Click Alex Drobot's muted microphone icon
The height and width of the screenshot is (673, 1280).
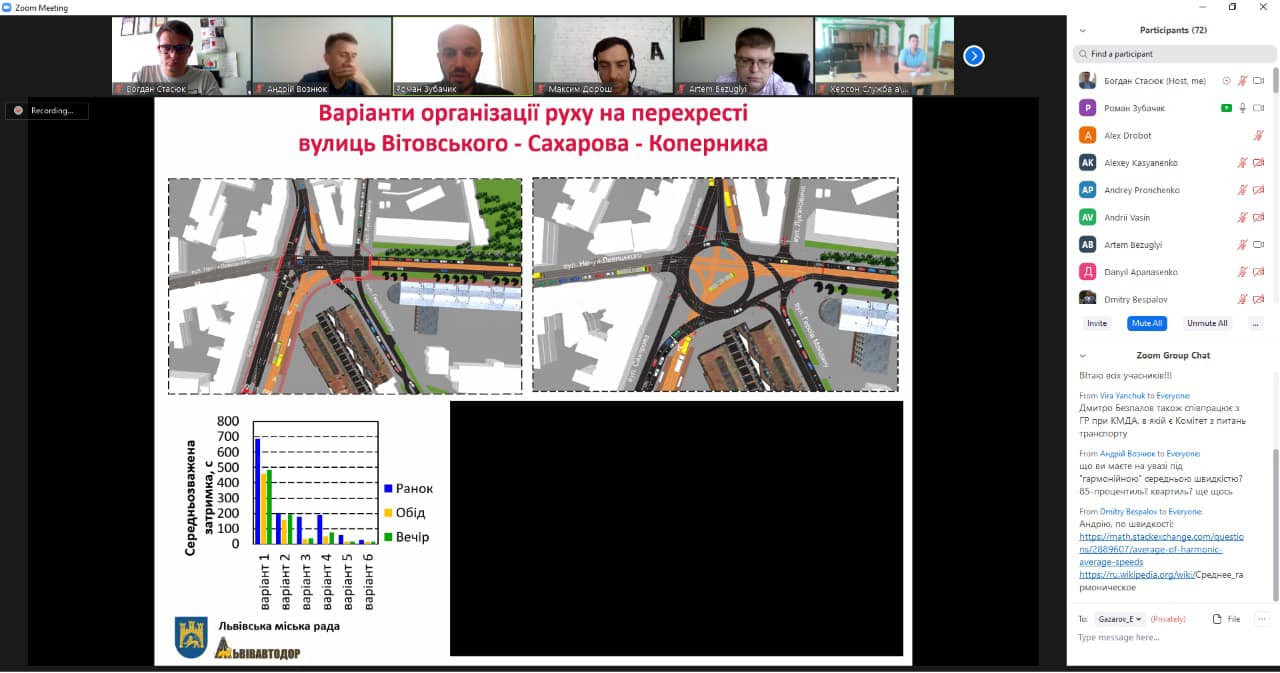click(x=1259, y=136)
